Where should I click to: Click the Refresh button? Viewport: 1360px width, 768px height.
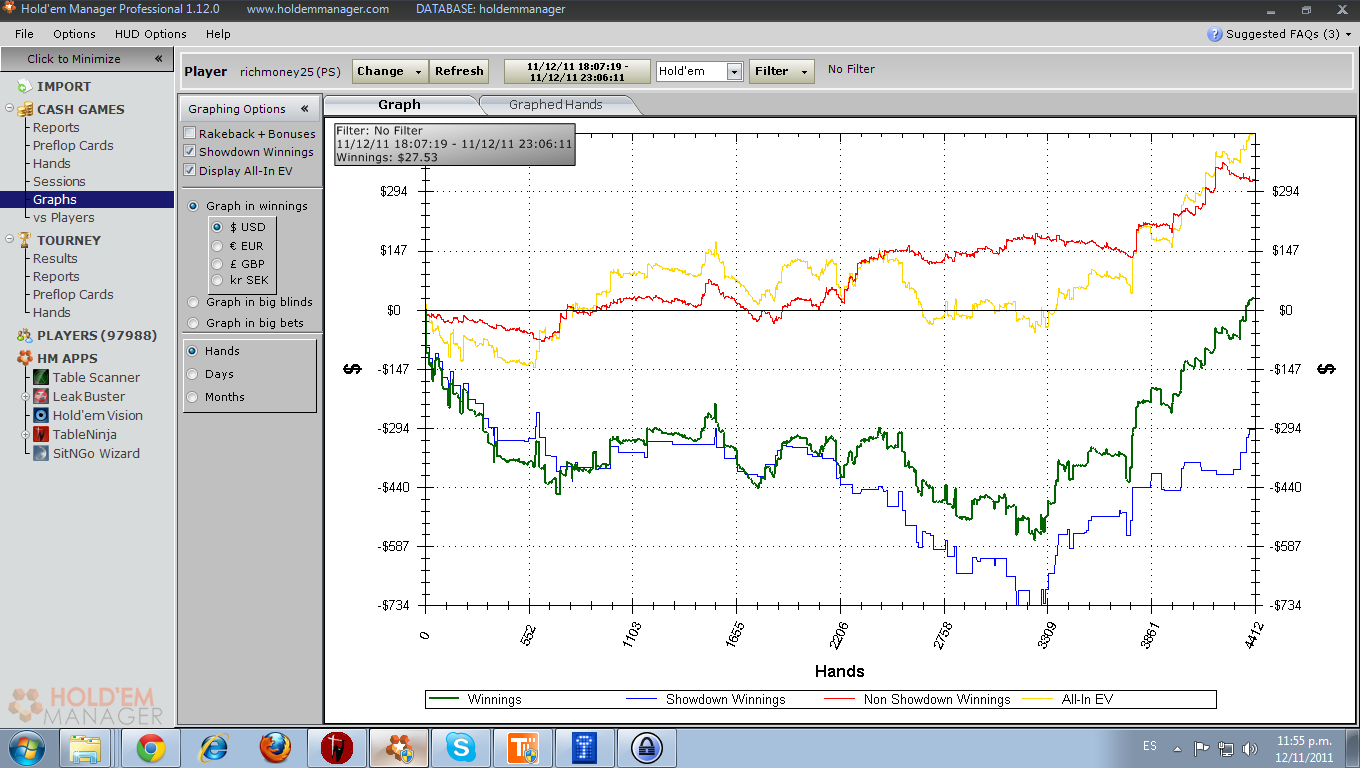(459, 71)
